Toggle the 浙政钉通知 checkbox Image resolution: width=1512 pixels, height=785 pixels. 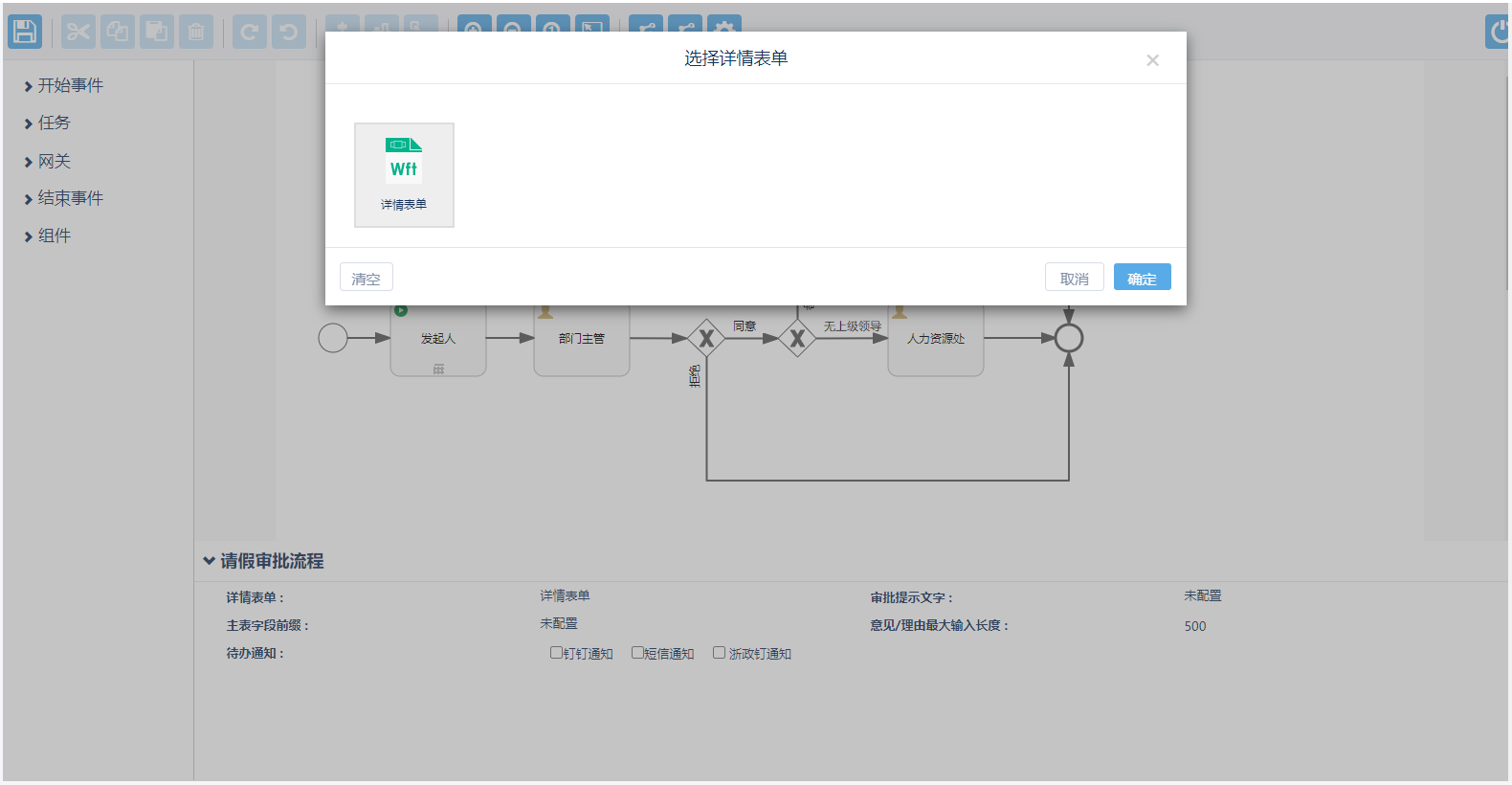[719, 653]
